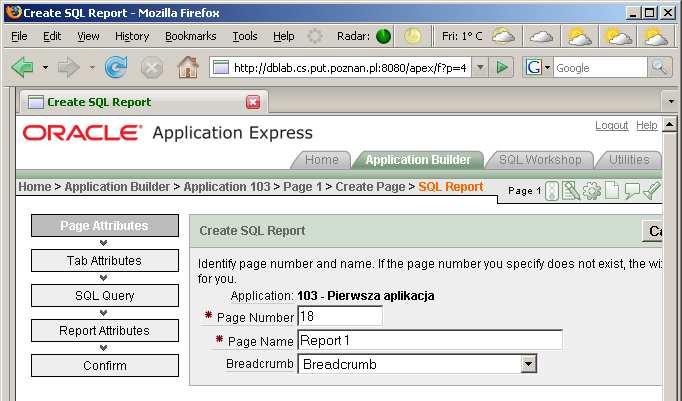Click current weather icon beside 1° C
This screenshot has width=682, height=401.
click(x=503, y=36)
